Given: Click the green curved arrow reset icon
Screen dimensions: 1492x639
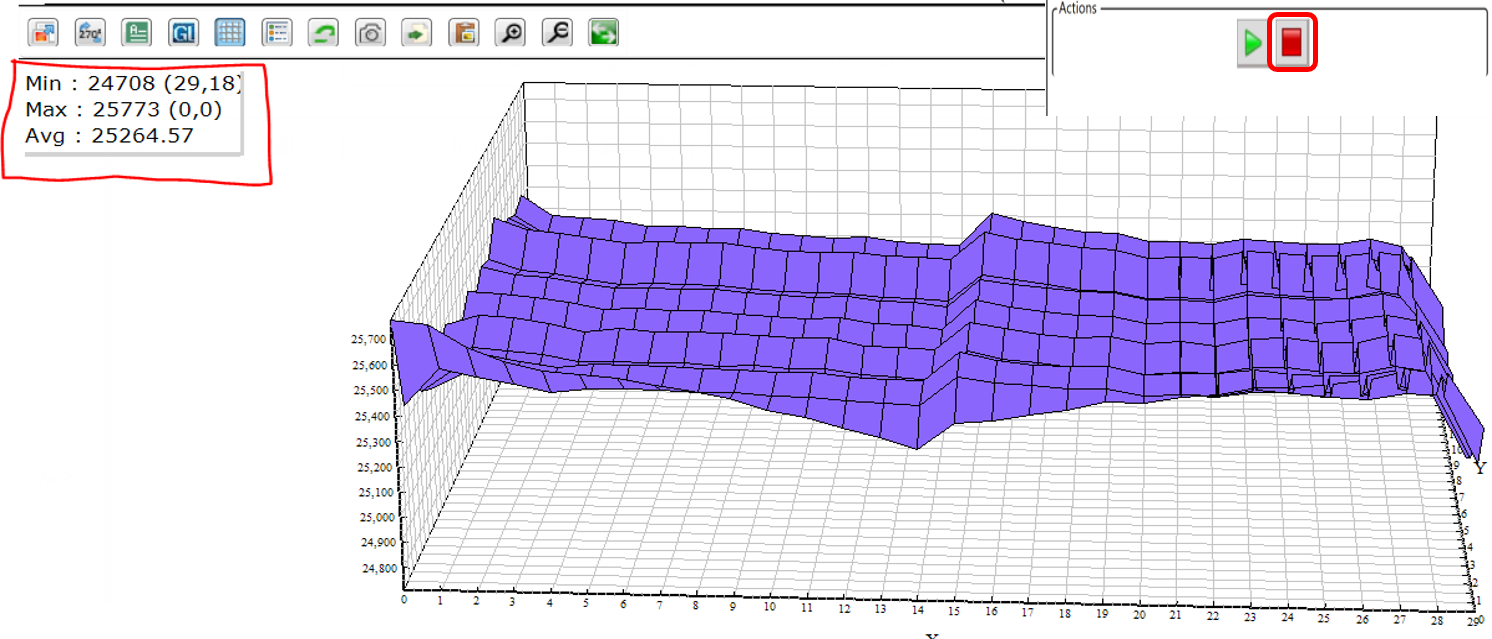Looking at the screenshot, I should tap(323, 32).
